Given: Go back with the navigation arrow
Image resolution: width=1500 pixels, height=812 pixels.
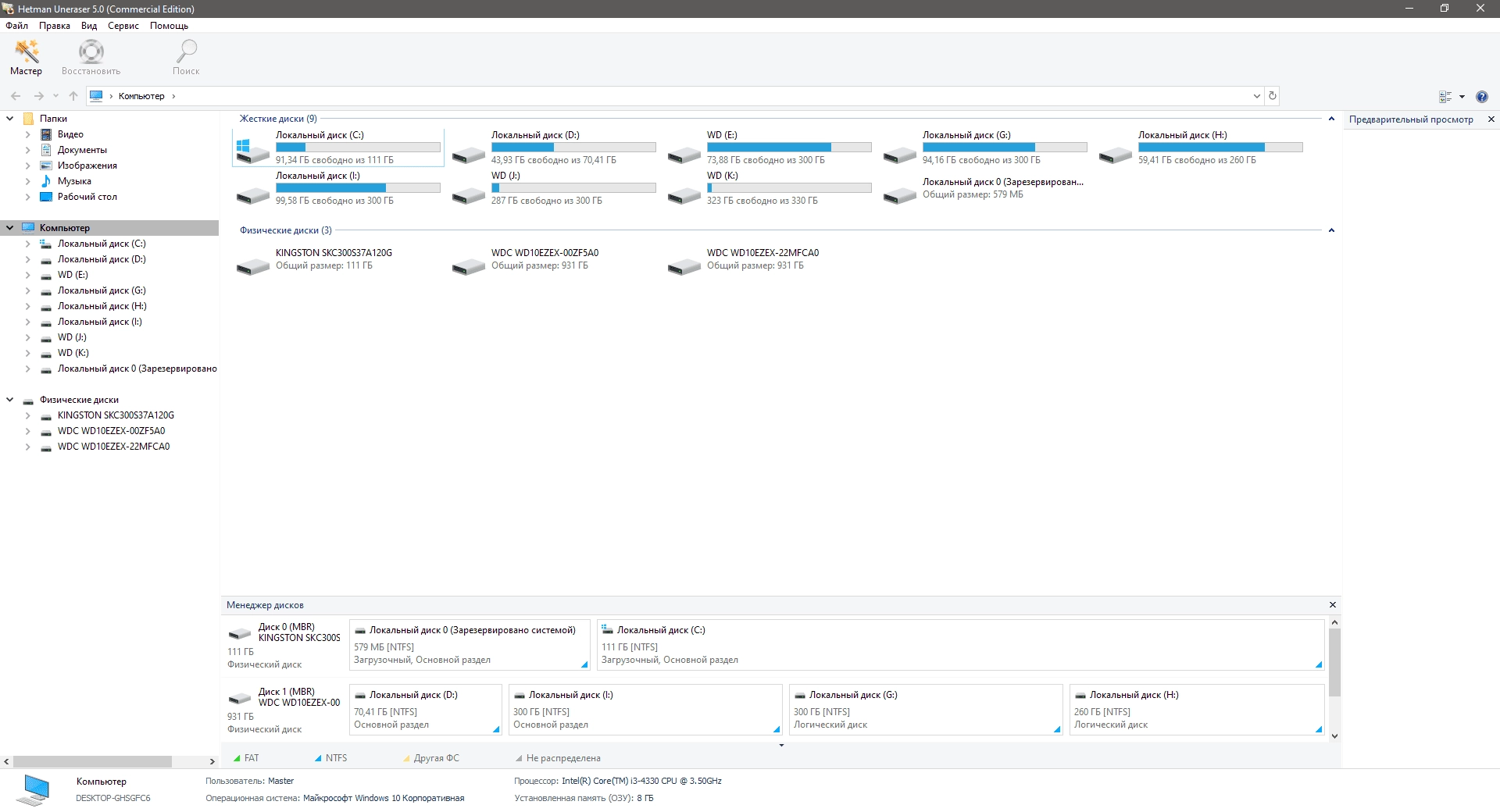Looking at the screenshot, I should click(16, 96).
